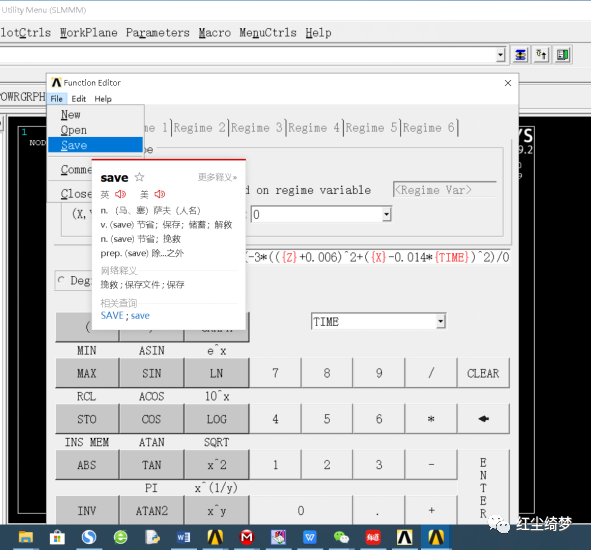The width and height of the screenshot is (591, 550).
Task: Click the green contact manager toolbar icon
Action: point(563,55)
